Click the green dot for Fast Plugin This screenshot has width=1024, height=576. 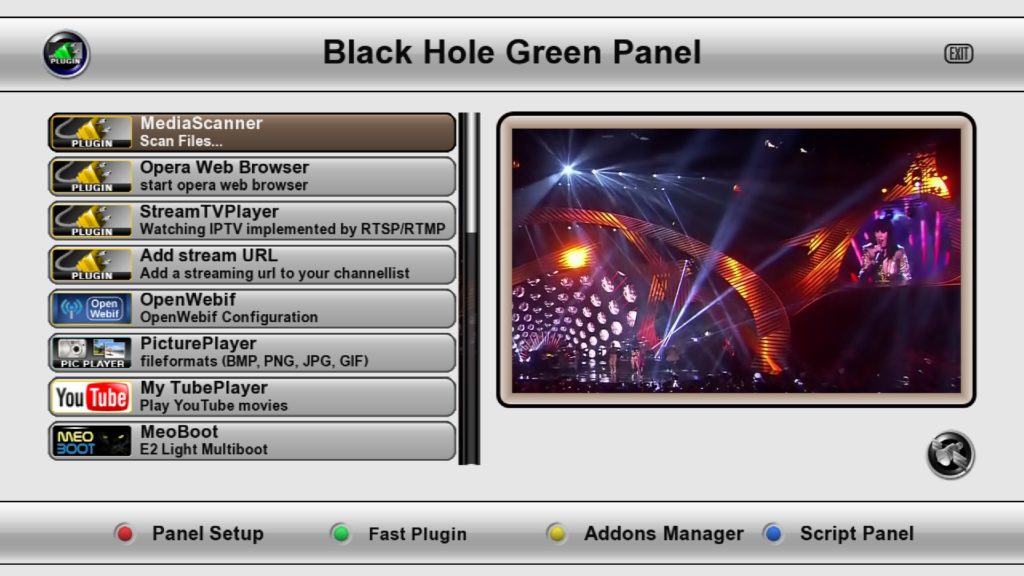click(340, 534)
